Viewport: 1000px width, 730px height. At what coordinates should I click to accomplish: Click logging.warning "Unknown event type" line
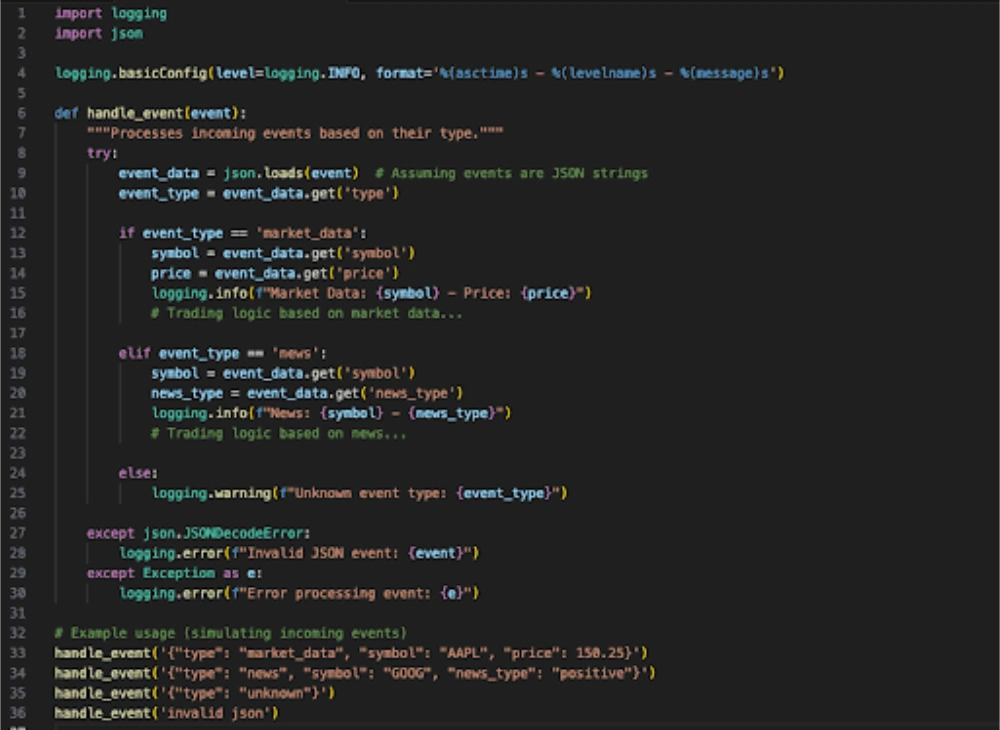(359, 493)
